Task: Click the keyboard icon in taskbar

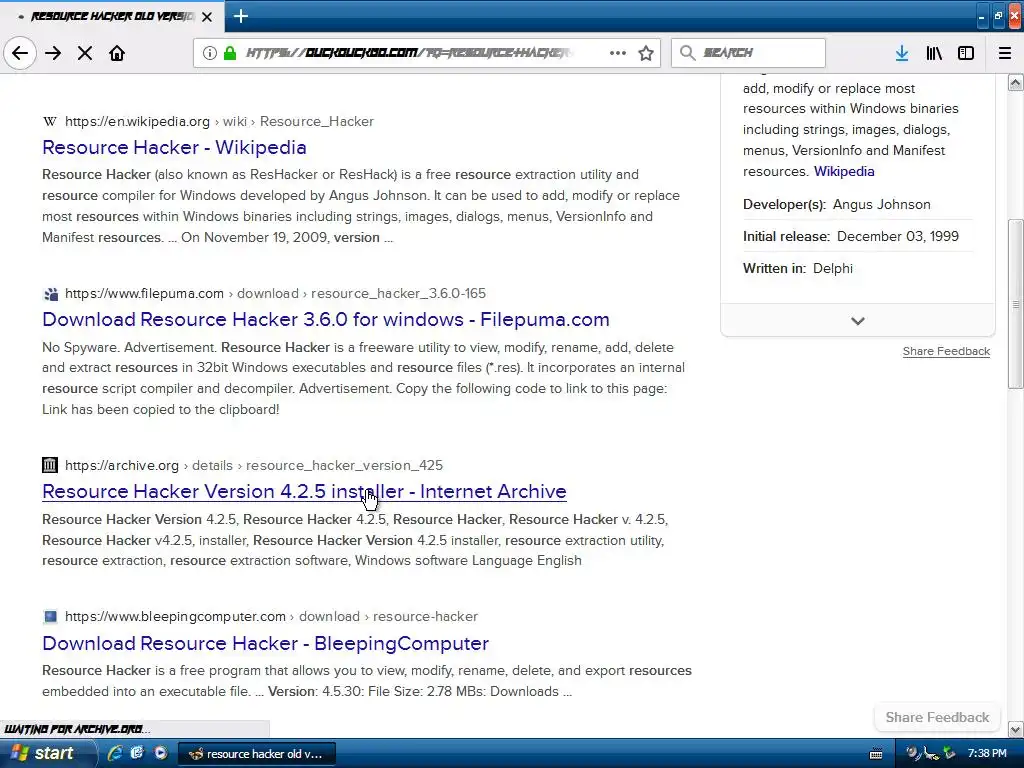Action: (876, 754)
